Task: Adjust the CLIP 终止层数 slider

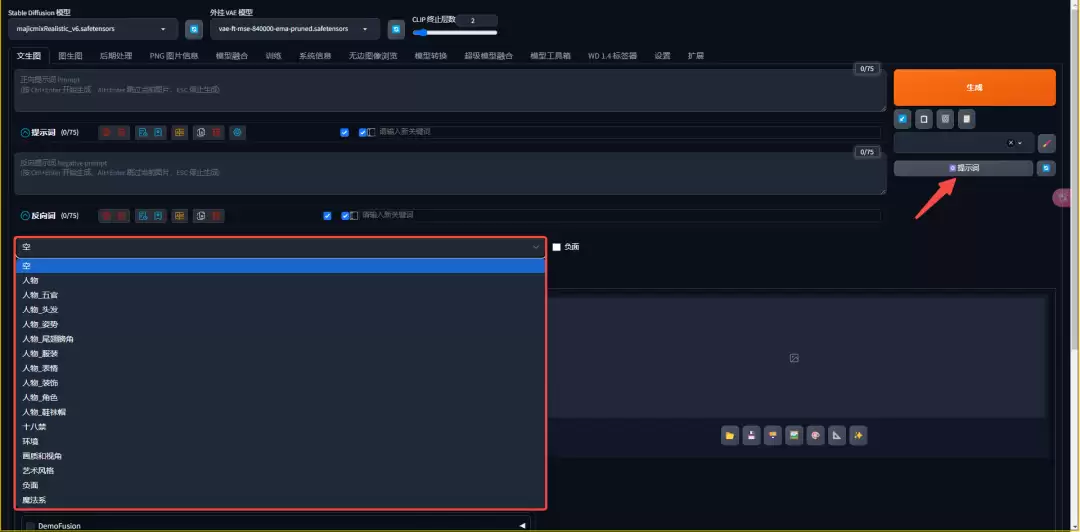Action: 455,33
